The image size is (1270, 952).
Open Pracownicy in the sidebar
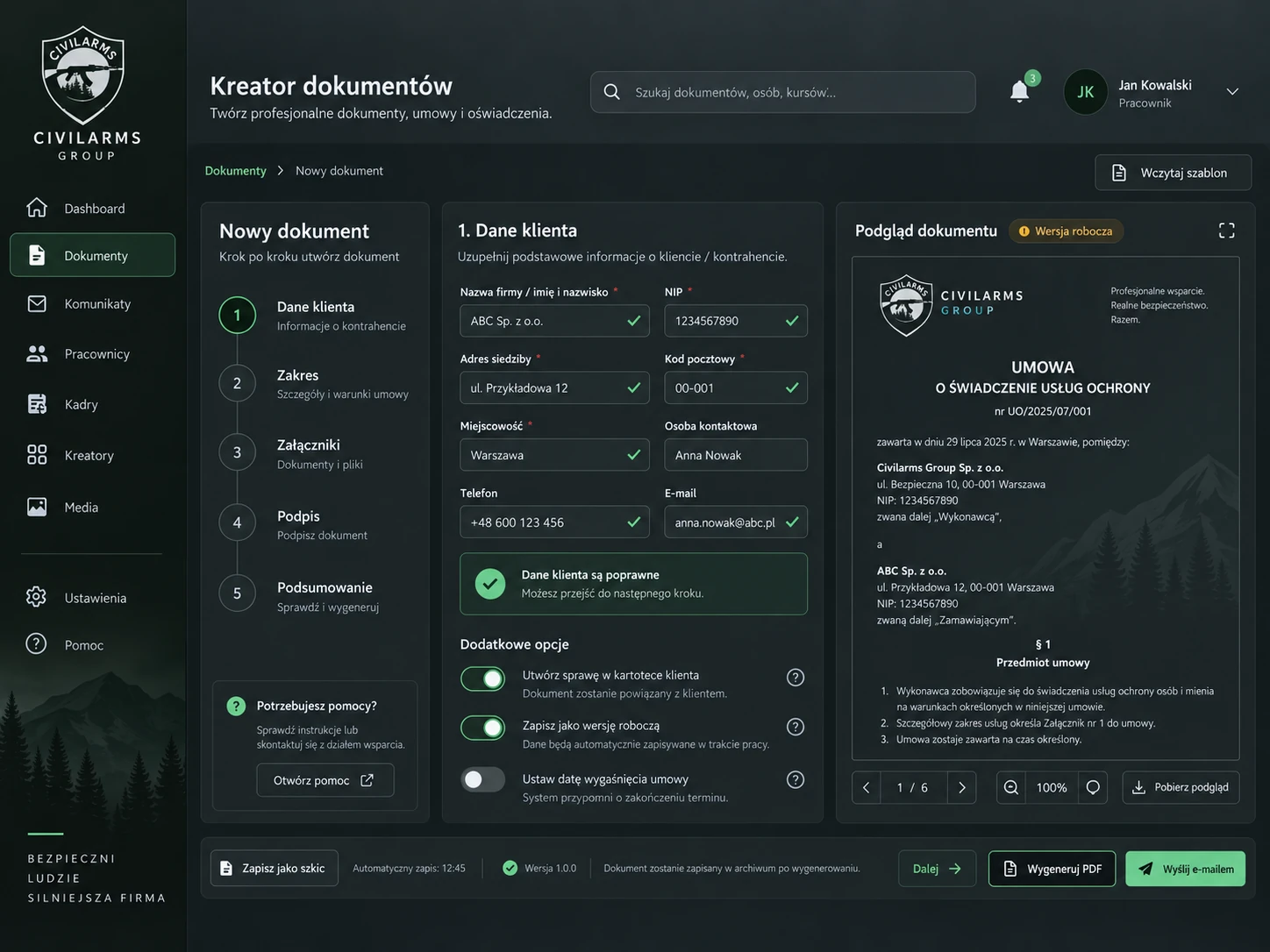coord(92,354)
